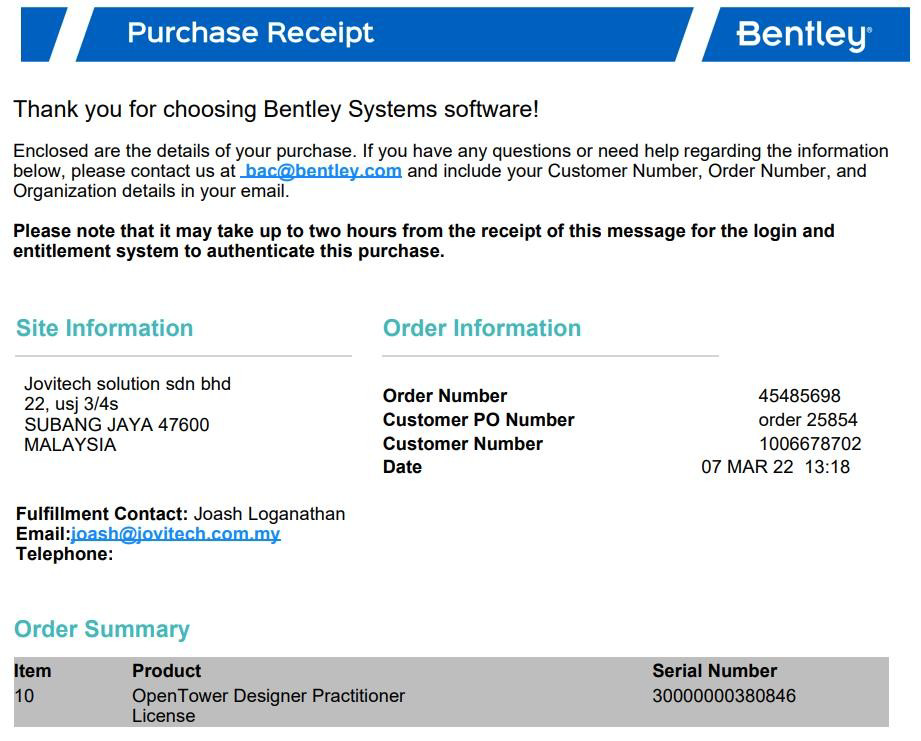The image size is (921, 741).
Task: Click the Order Summary heading
Action: 102,629
